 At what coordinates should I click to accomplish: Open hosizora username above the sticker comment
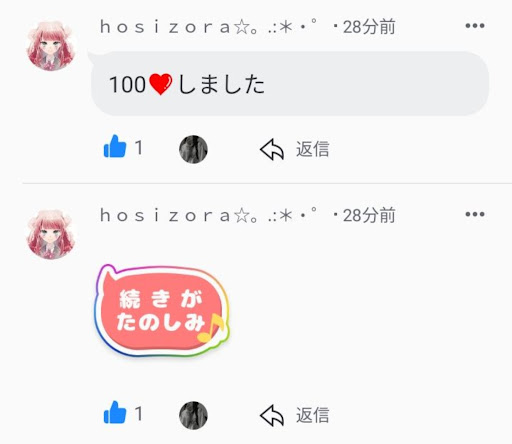[208, 215]
